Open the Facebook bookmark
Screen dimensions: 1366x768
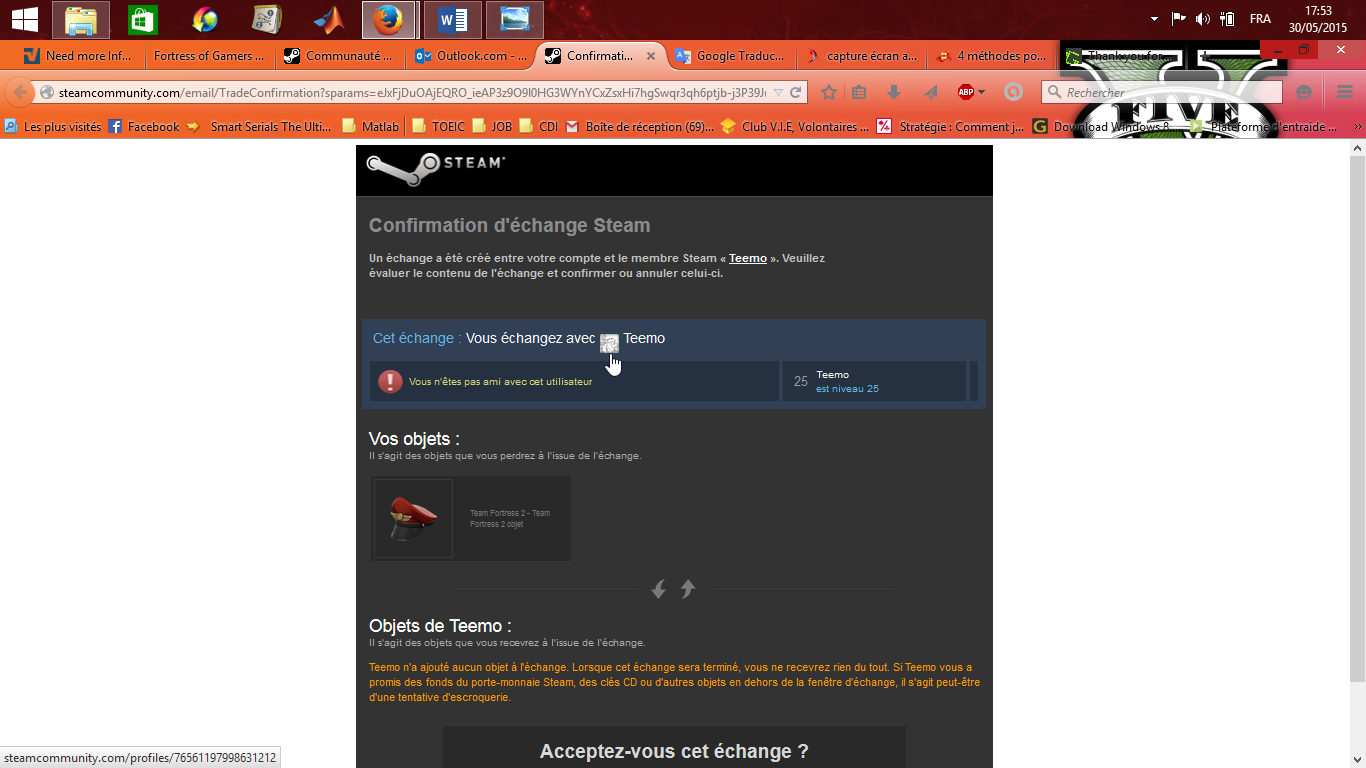(x=144, y=127)
